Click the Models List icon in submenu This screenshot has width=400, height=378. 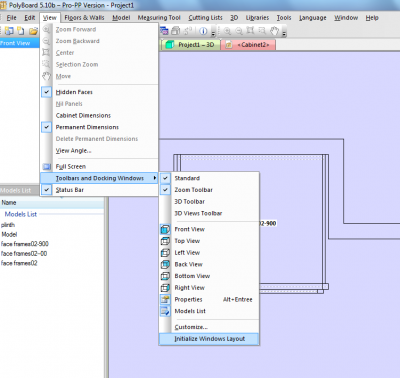(165, 311)
